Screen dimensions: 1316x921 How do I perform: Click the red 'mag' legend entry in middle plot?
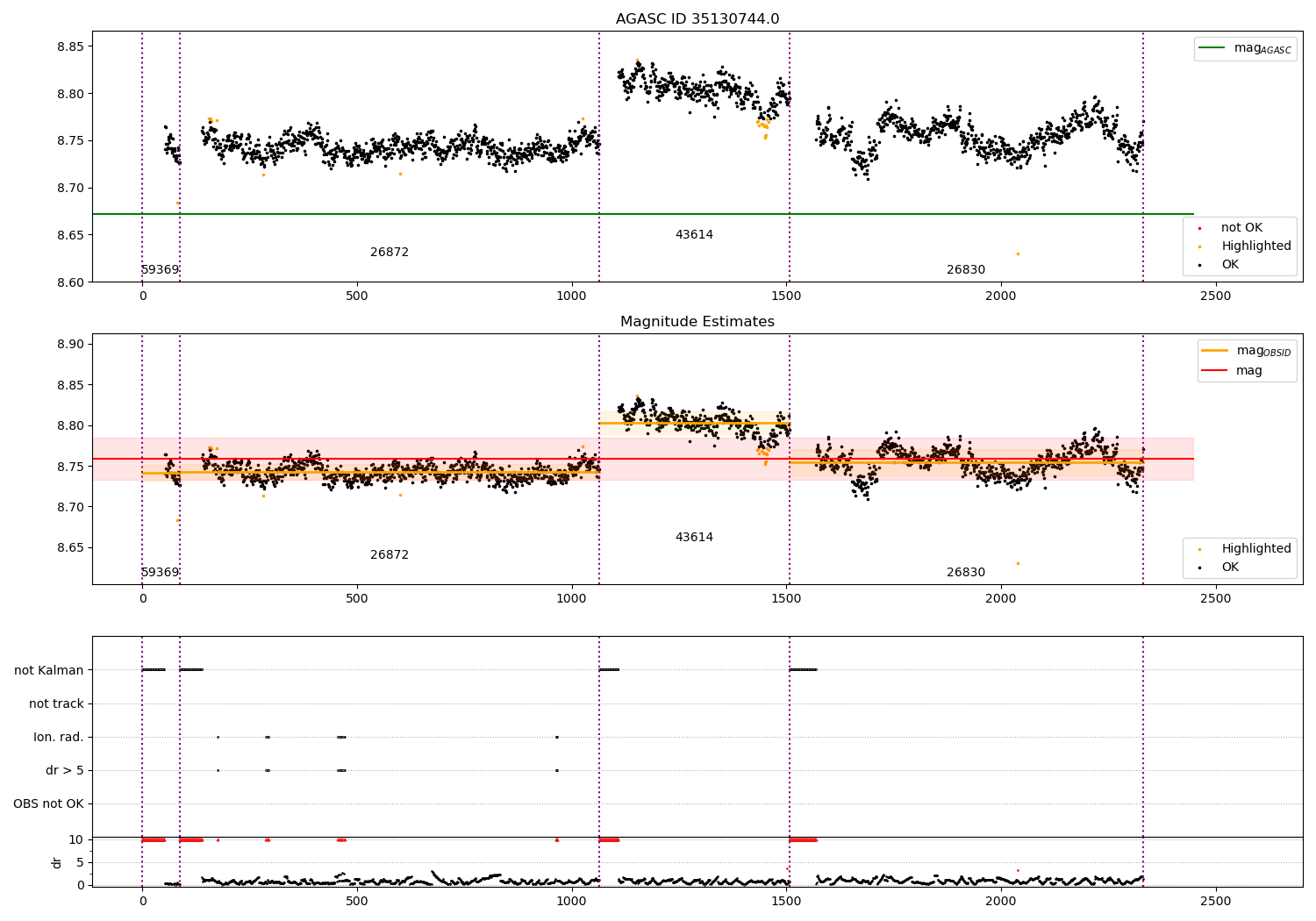pyautogui.click(x=1232, y=371)
